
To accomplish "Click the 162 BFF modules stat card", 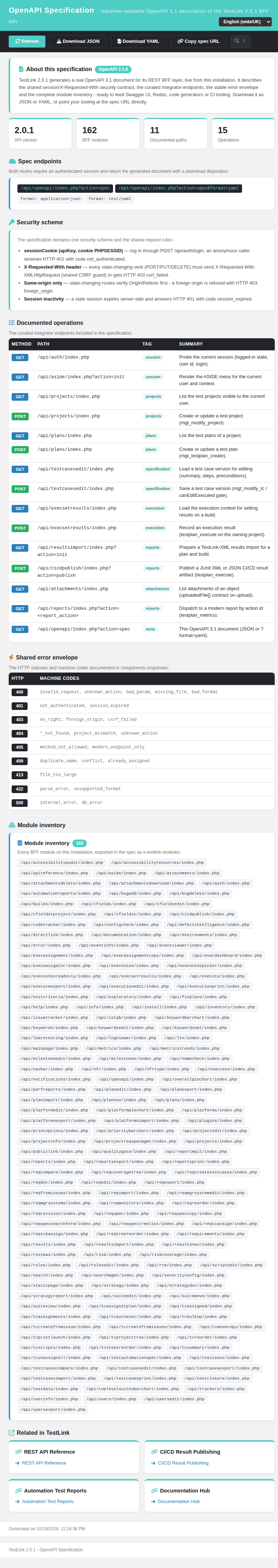I will [x=108, y=134].
